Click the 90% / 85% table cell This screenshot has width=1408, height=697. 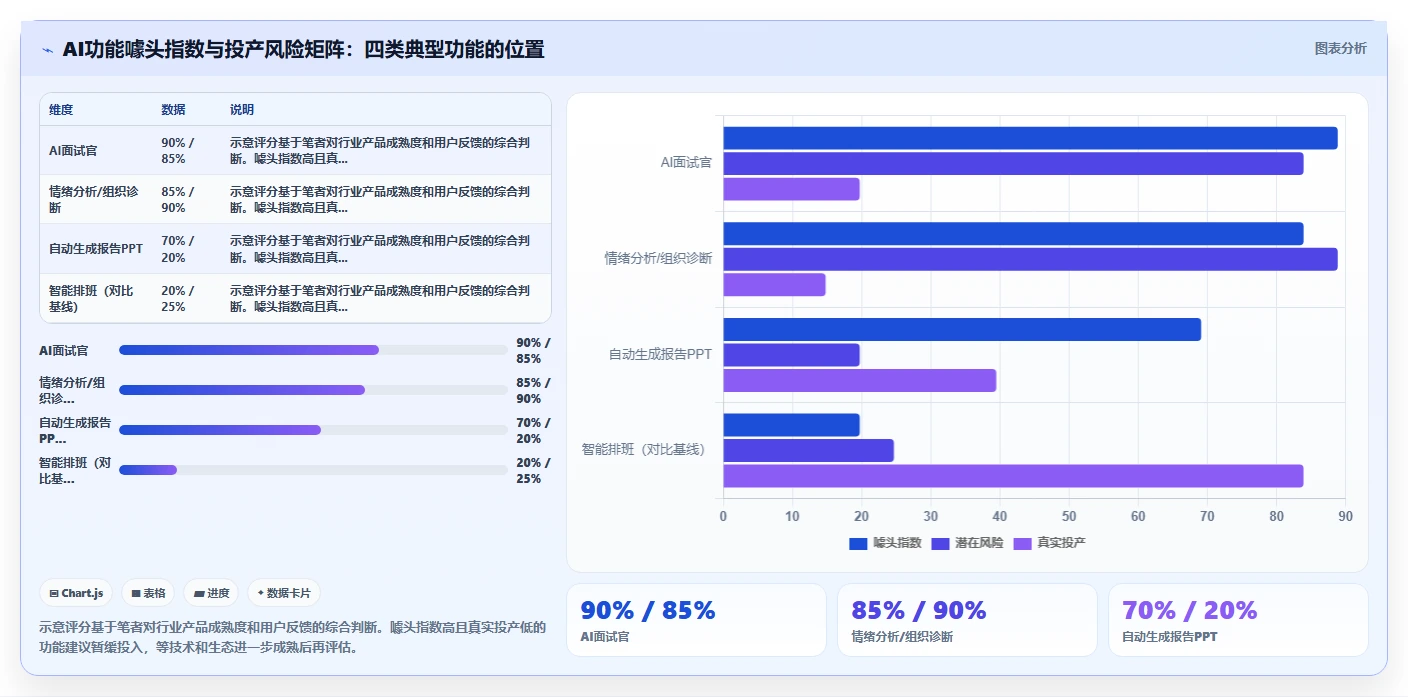pyautogui.click(x=178, y=150)
